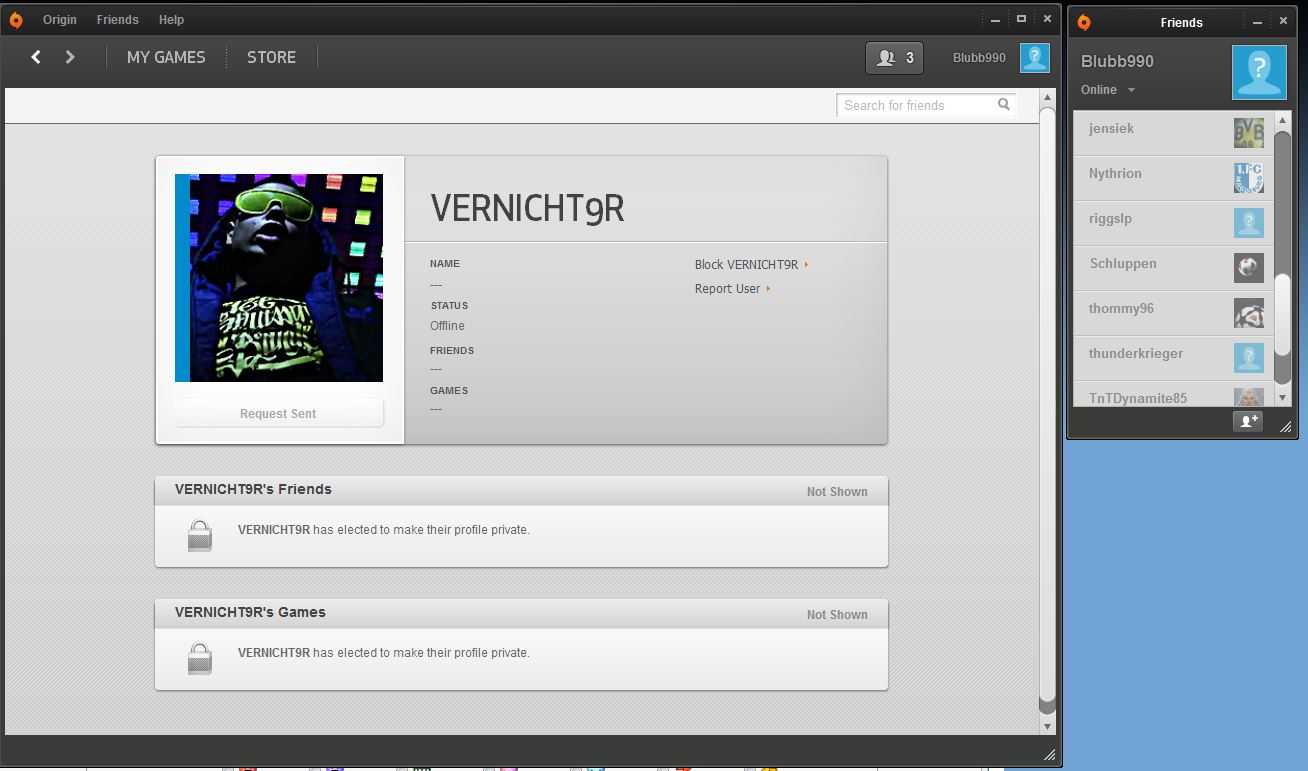The image size is (1308, 771).
Task: Click the add friend icon button
Action: click(1248, 421)
